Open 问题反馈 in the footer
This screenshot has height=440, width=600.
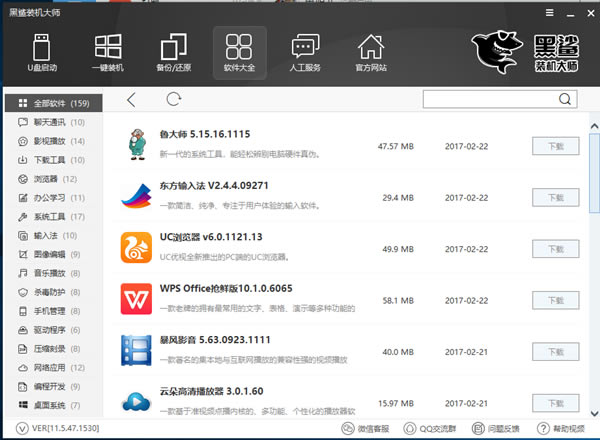pos(496,429)
